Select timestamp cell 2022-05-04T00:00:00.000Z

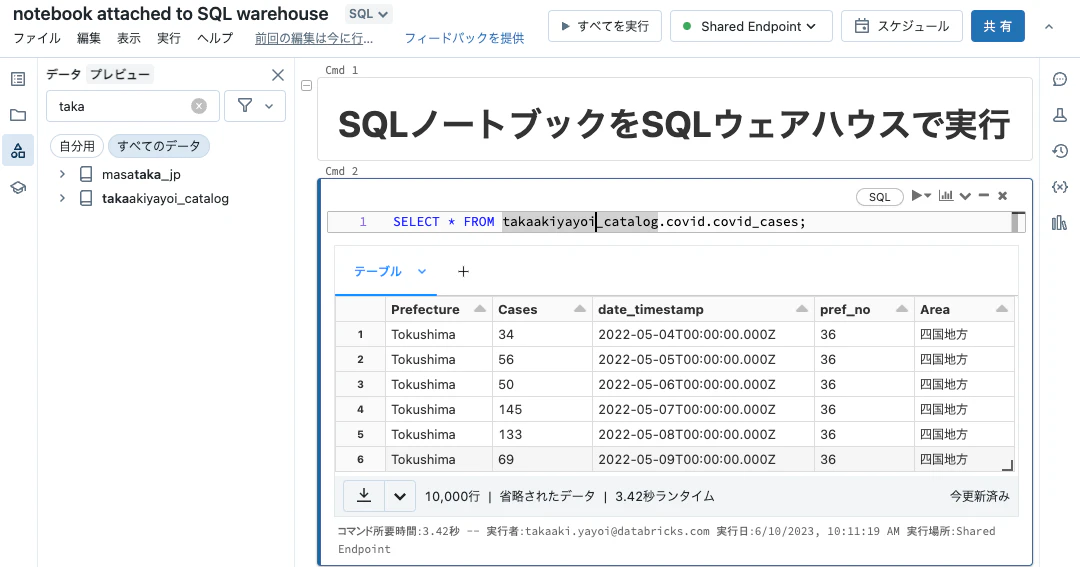tap(703, 334)
